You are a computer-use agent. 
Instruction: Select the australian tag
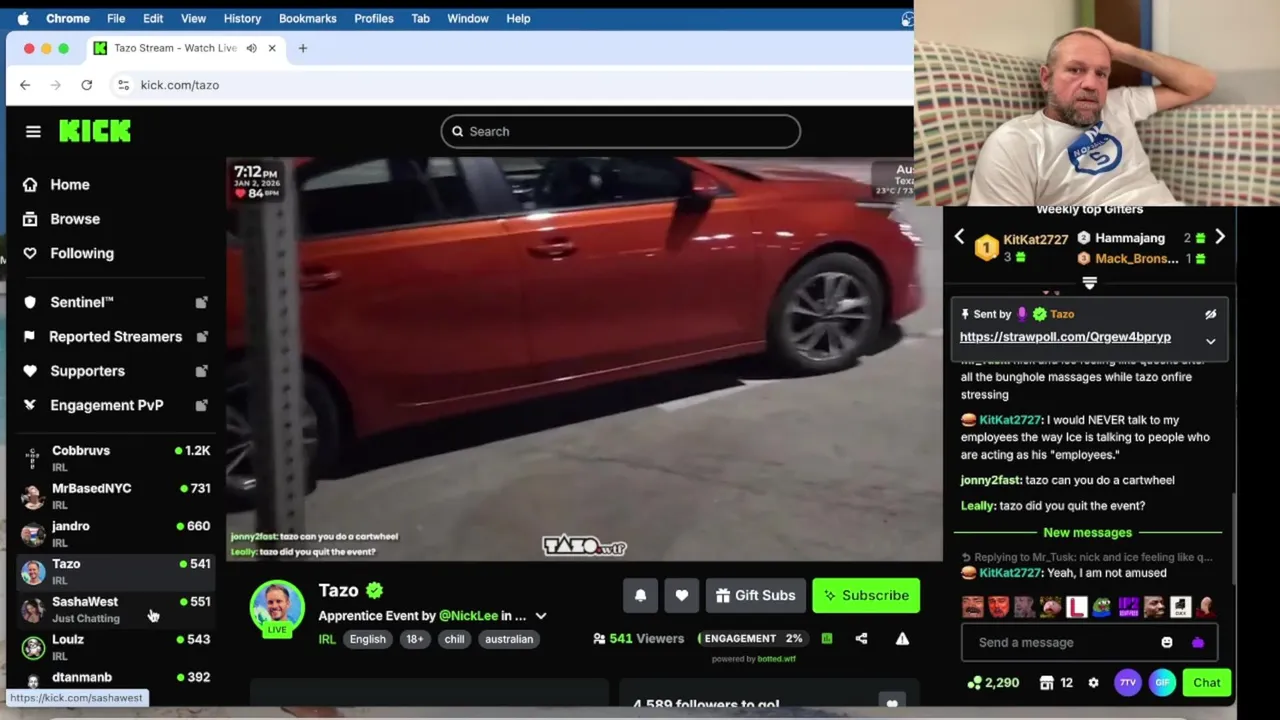point(509,639)
